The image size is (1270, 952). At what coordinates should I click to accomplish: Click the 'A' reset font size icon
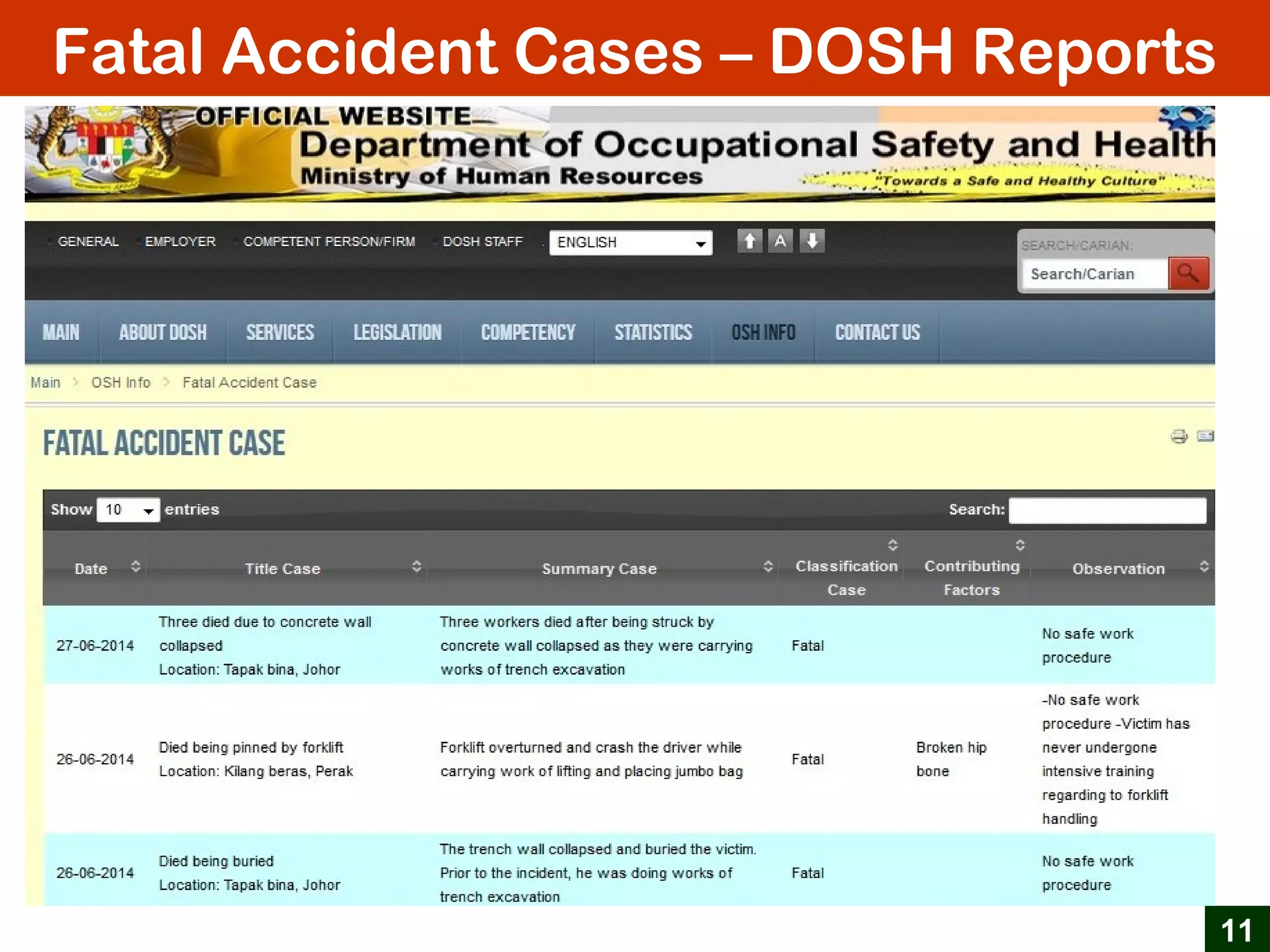coord(781,240)
